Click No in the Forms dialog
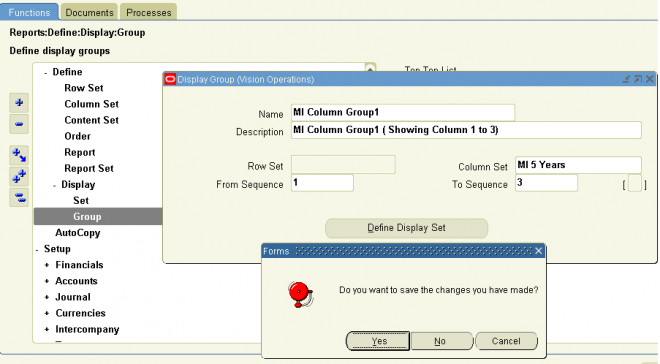Image resolution: width=660 pixels, height=364 pixels. (x=442, y=341)
